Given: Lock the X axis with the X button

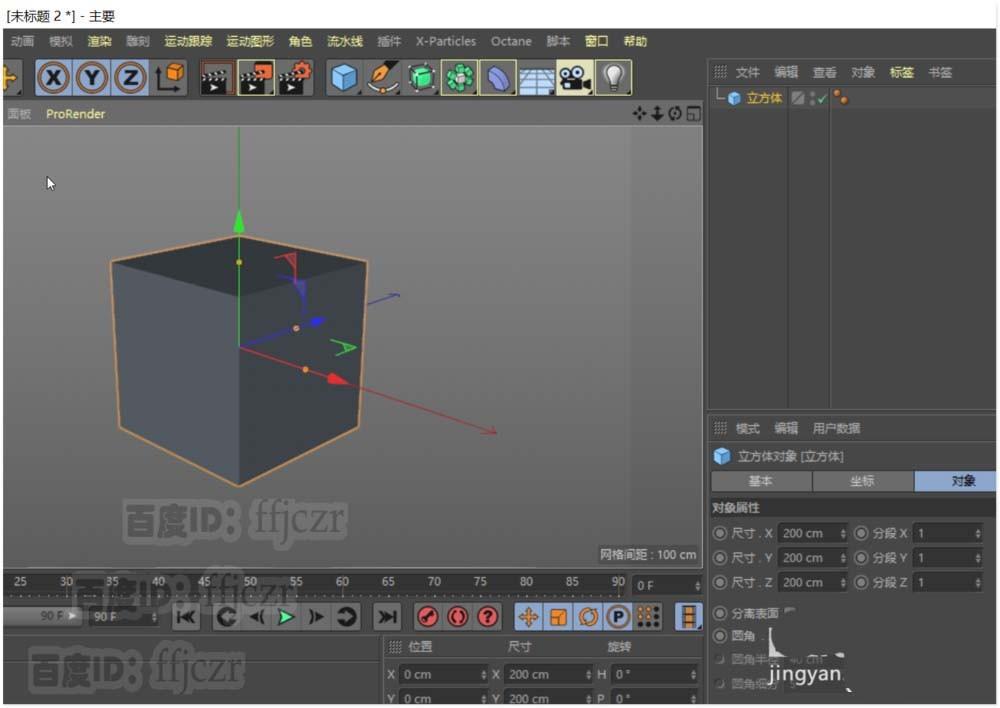Looking at the screenshot, I should pos(53,77).
